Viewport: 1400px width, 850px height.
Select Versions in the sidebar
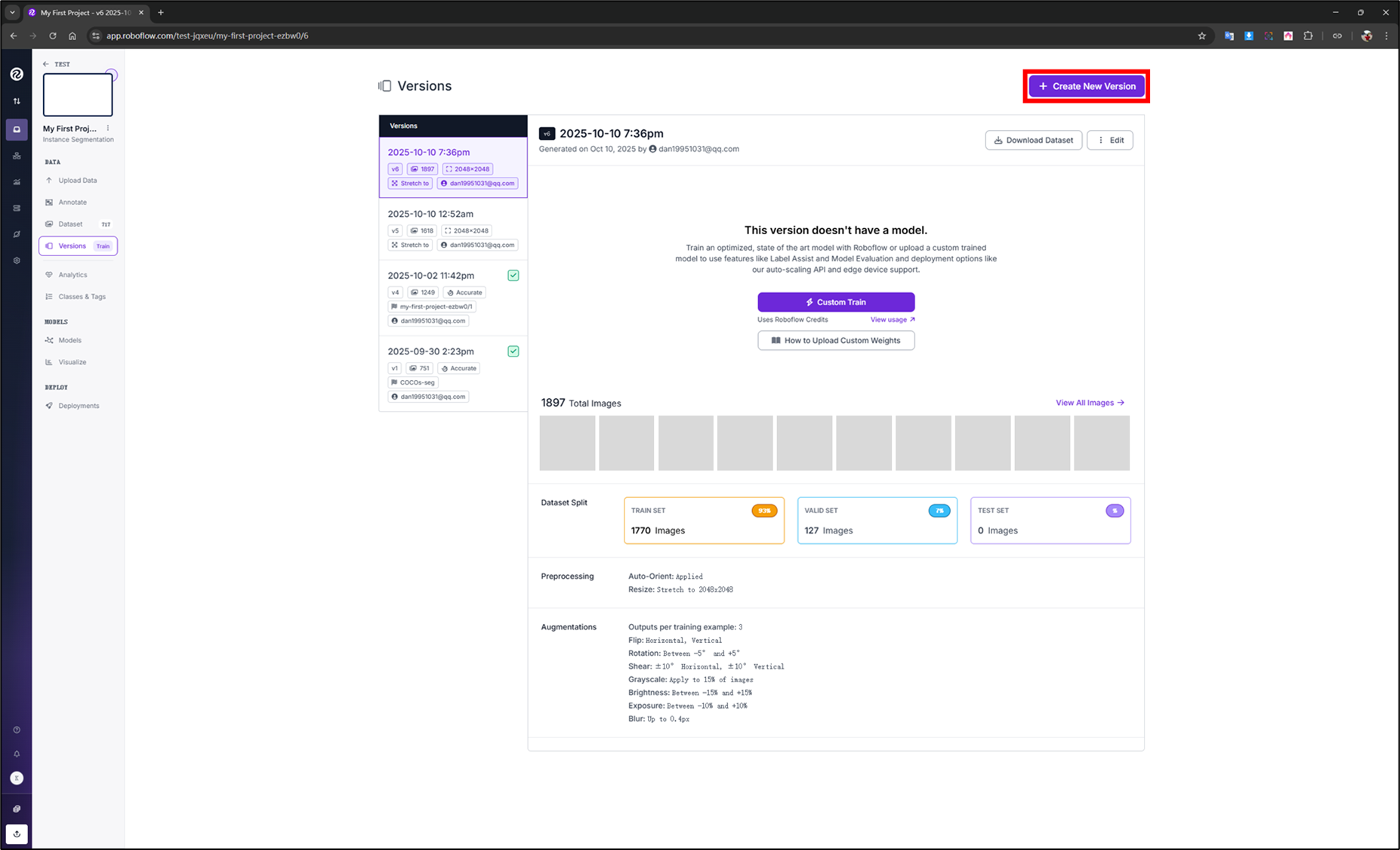point(78,246)
